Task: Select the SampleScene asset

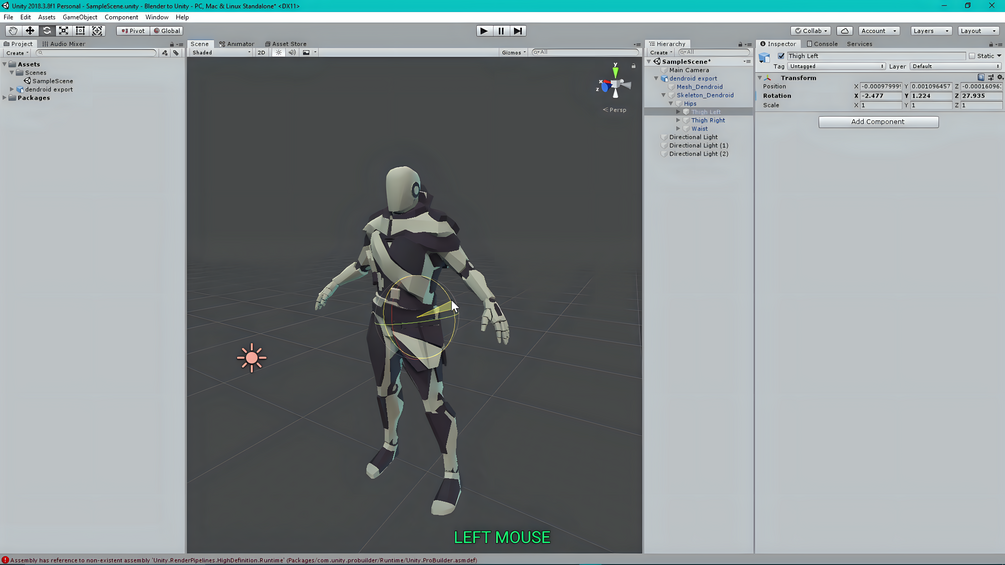Action: point(49,81)
